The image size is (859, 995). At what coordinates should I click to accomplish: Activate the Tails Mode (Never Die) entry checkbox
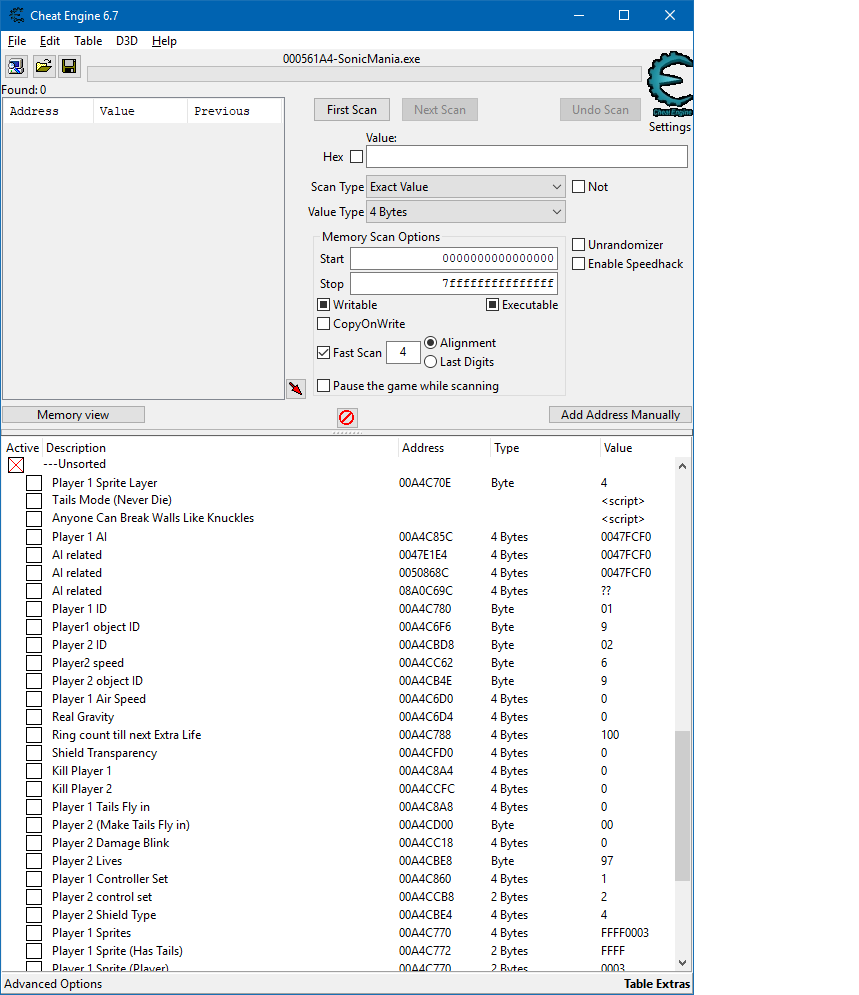pos(34,501)
